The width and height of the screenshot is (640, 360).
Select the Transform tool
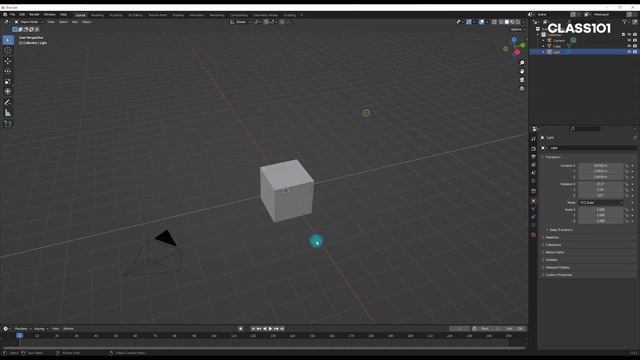tap(8, 91)
